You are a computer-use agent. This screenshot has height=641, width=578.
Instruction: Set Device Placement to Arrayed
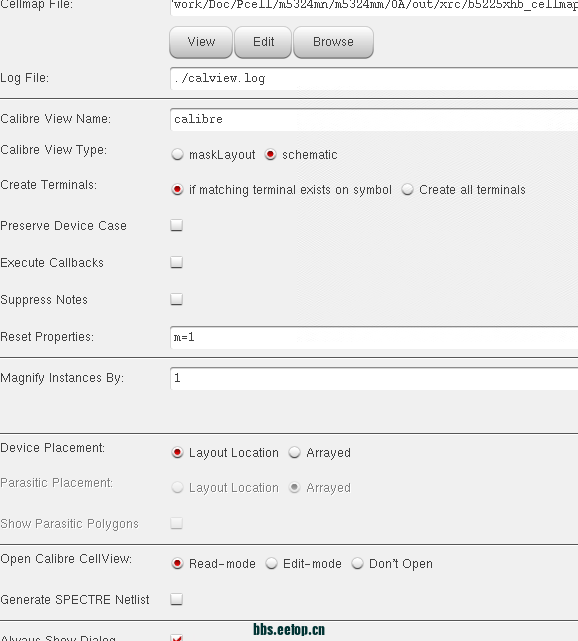[294, 453]
